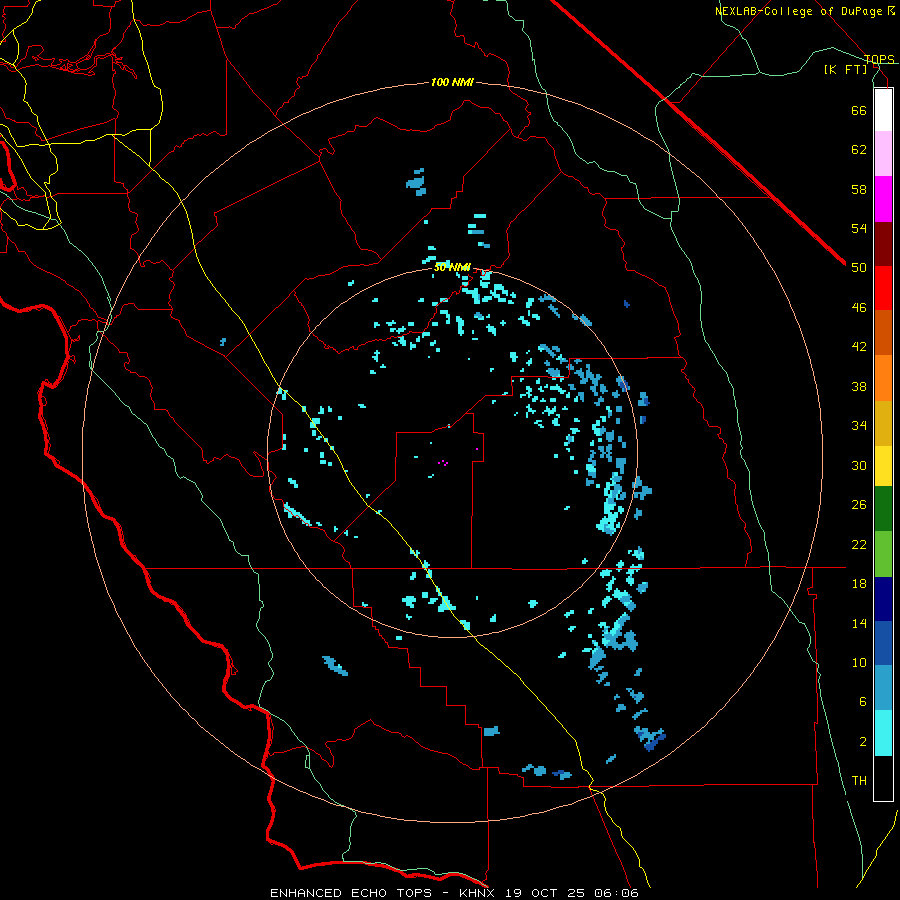The height and width of the screenshot is (900, 900).
Task: Click the 10 legend value
Action: pyautogui.click(x=859, y=663)
